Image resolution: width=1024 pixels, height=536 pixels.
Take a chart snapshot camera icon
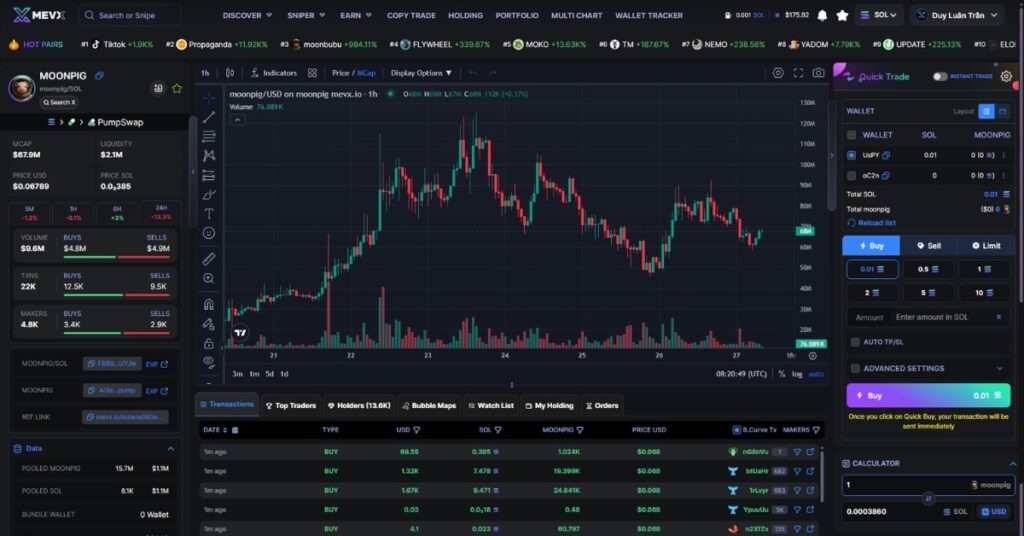coord(818,73)
